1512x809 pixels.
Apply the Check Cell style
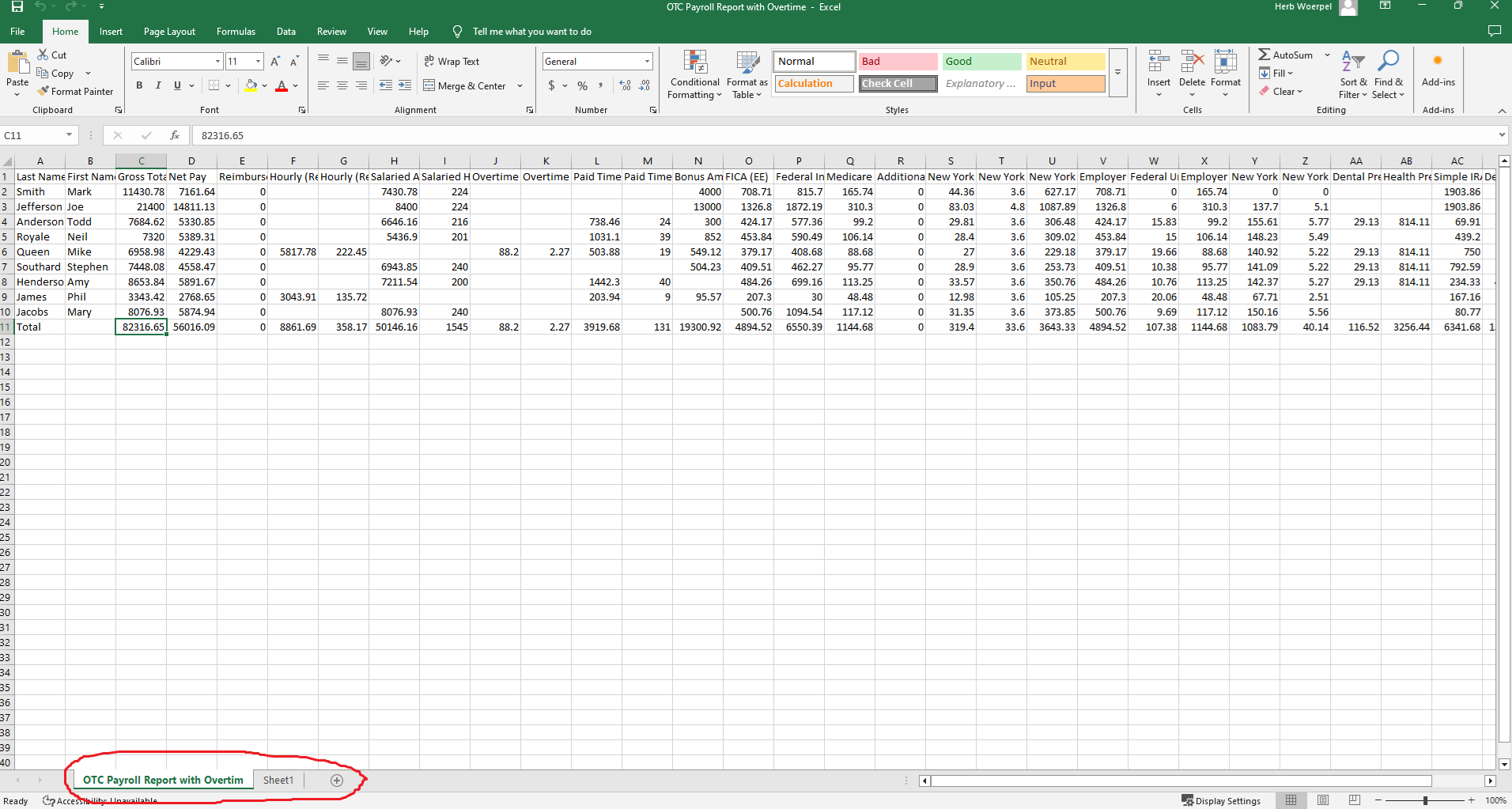898,83
